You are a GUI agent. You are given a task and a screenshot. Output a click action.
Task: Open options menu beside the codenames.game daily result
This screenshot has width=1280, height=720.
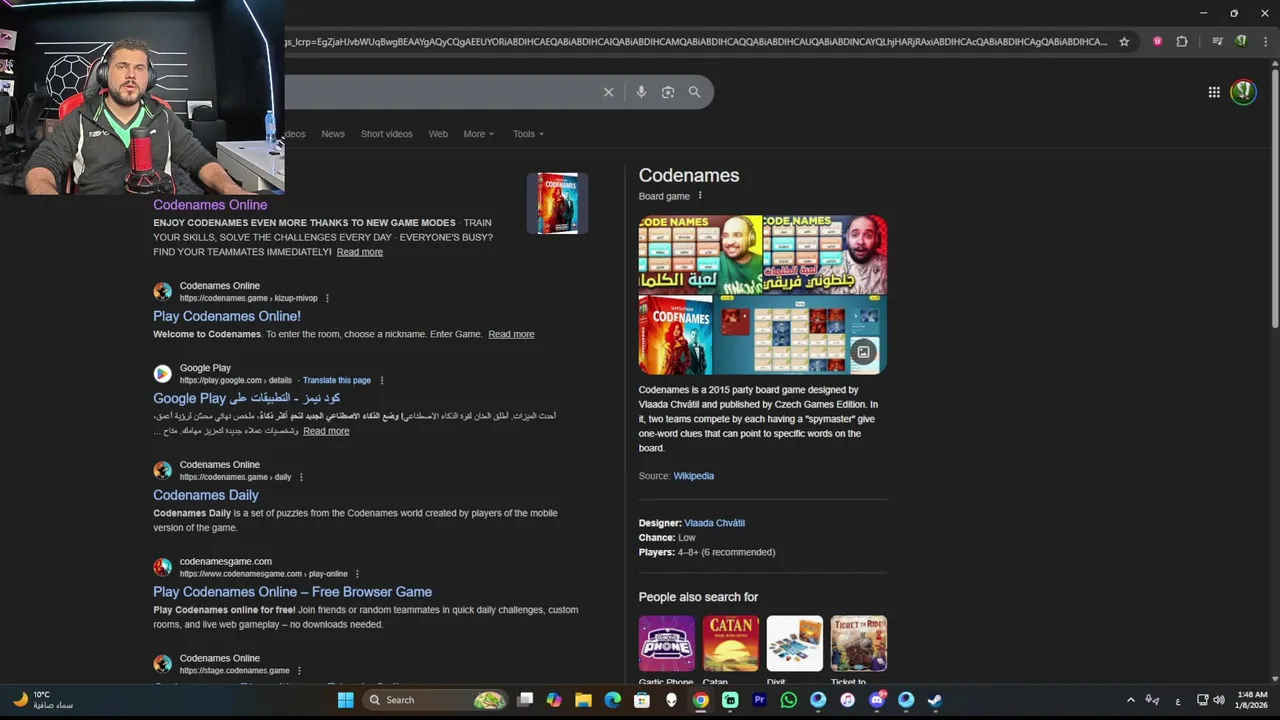coord(301,477)
